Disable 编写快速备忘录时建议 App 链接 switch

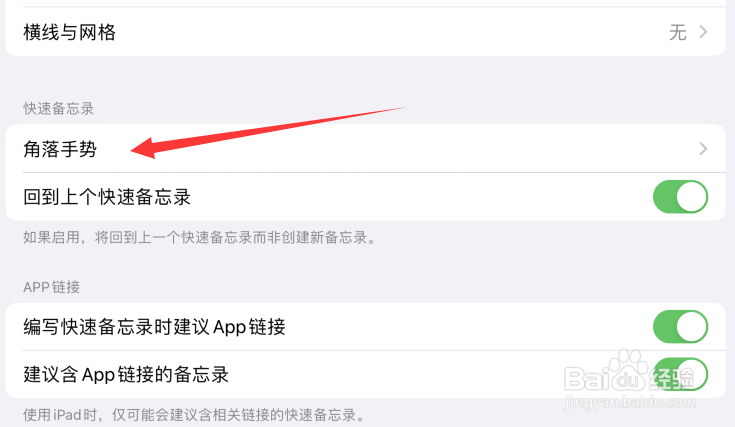tap(680, 327)
